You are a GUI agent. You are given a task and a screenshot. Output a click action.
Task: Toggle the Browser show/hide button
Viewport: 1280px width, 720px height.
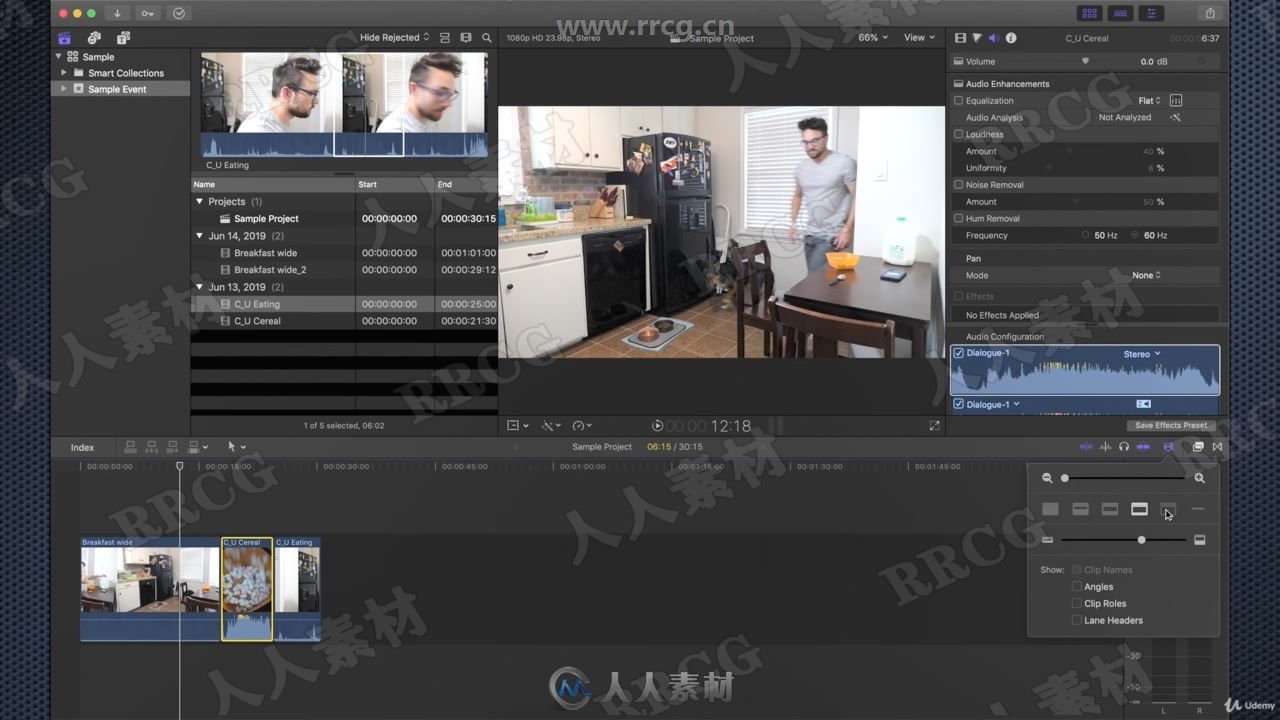pos(1089,13)
